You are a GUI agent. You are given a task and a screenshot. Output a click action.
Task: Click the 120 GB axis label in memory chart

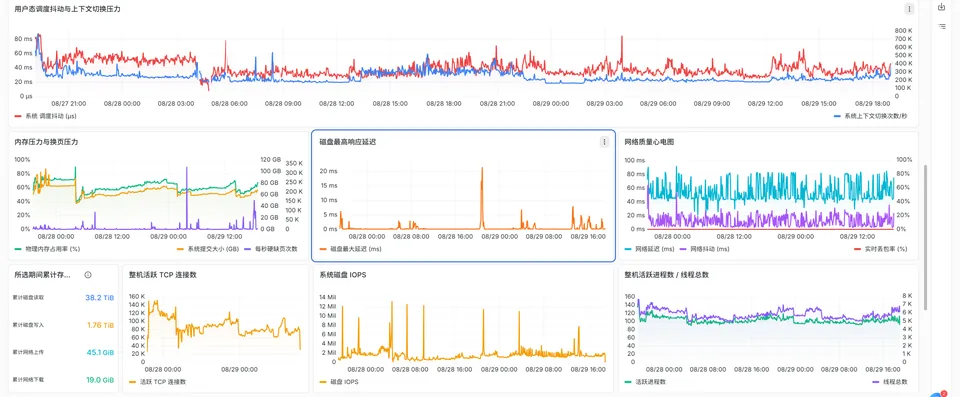pos(270,159)
